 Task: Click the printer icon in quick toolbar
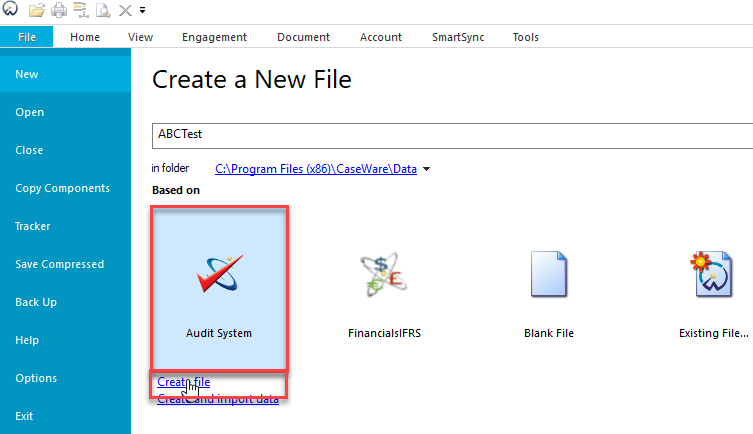click(59, 10)
